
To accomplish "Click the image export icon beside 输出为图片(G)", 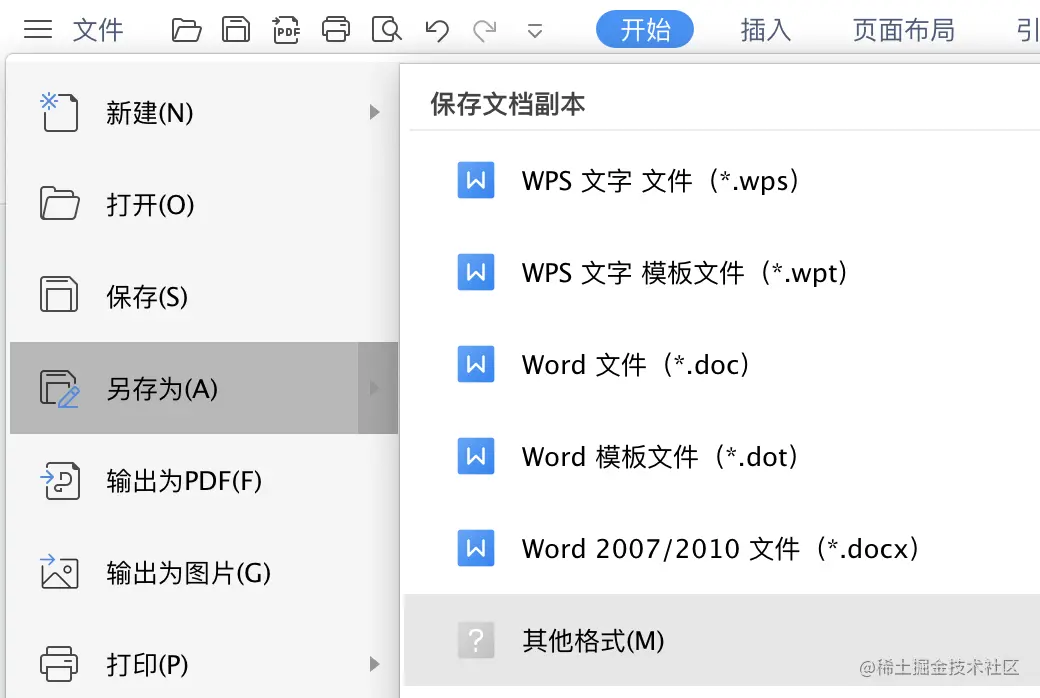I will 59,572.
